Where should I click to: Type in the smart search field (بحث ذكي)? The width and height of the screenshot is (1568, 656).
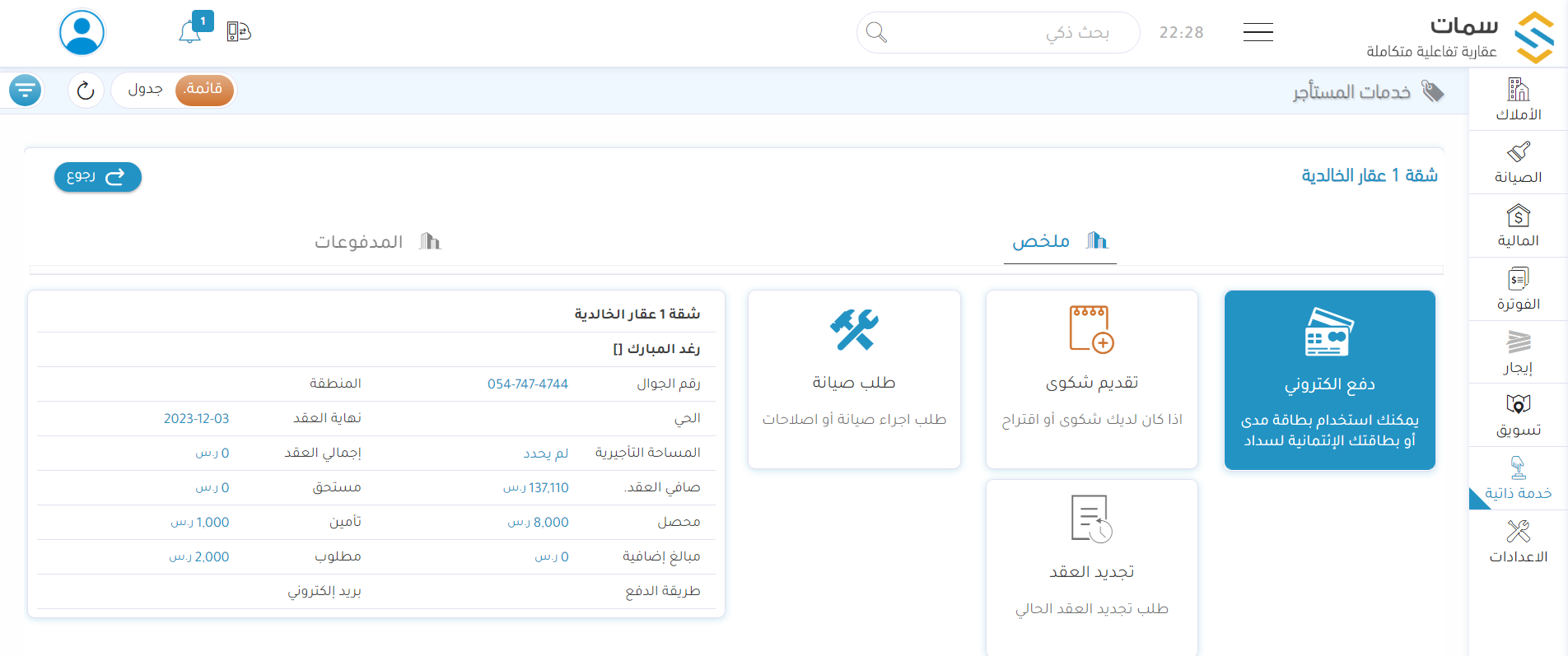[998, 33]
